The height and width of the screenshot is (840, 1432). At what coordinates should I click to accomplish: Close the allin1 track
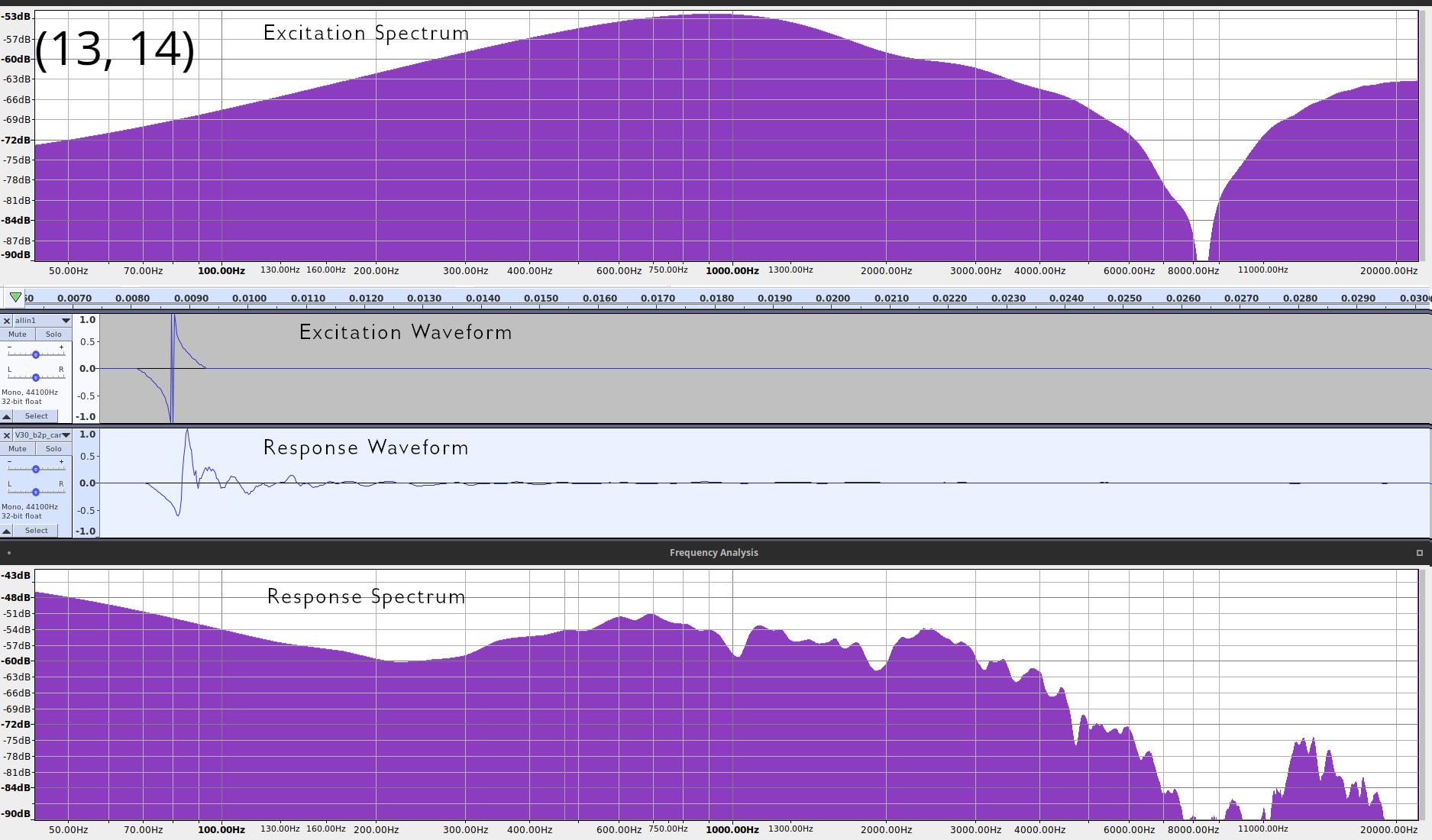click(x=7, y=321)
